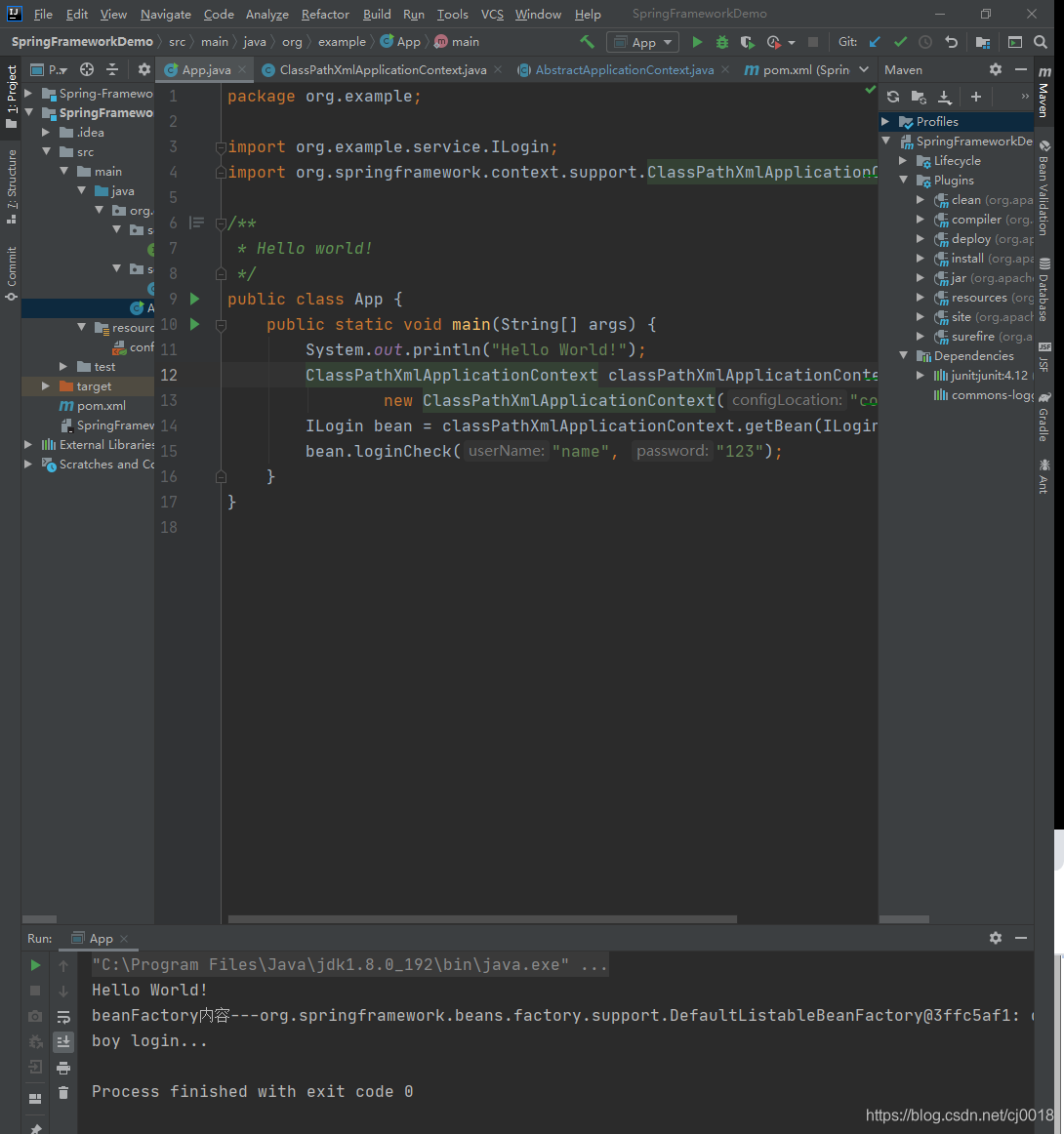Screen dimensions: 1064x1134
Task: Print the console output
Action: click(x=63, y=1068)
